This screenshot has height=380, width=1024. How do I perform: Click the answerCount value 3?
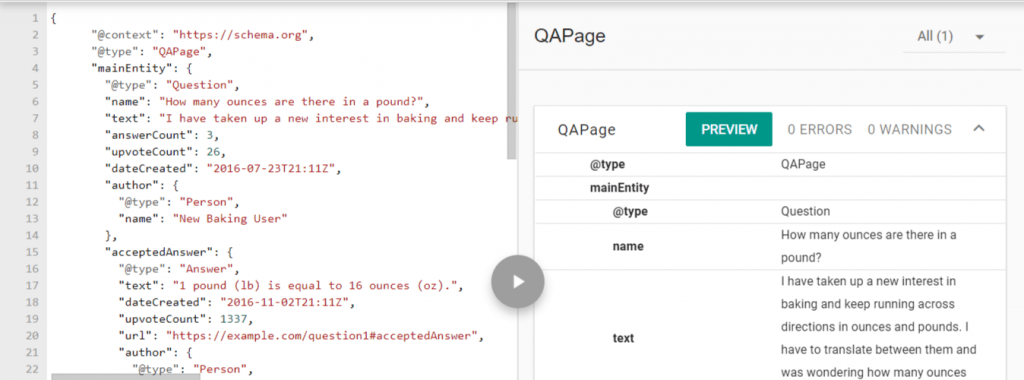coord(210,135)
